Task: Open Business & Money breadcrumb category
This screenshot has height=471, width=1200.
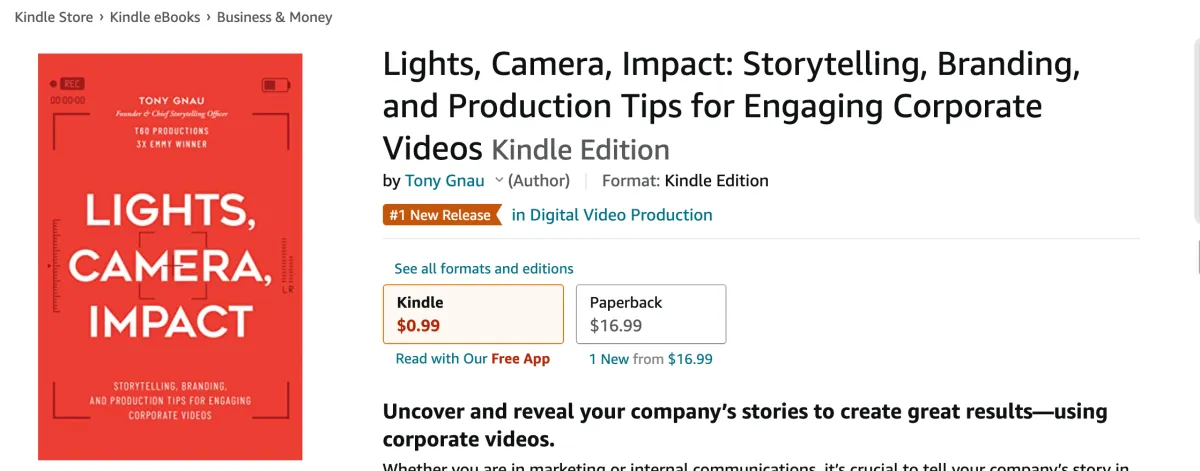Action: coord(274,17)
